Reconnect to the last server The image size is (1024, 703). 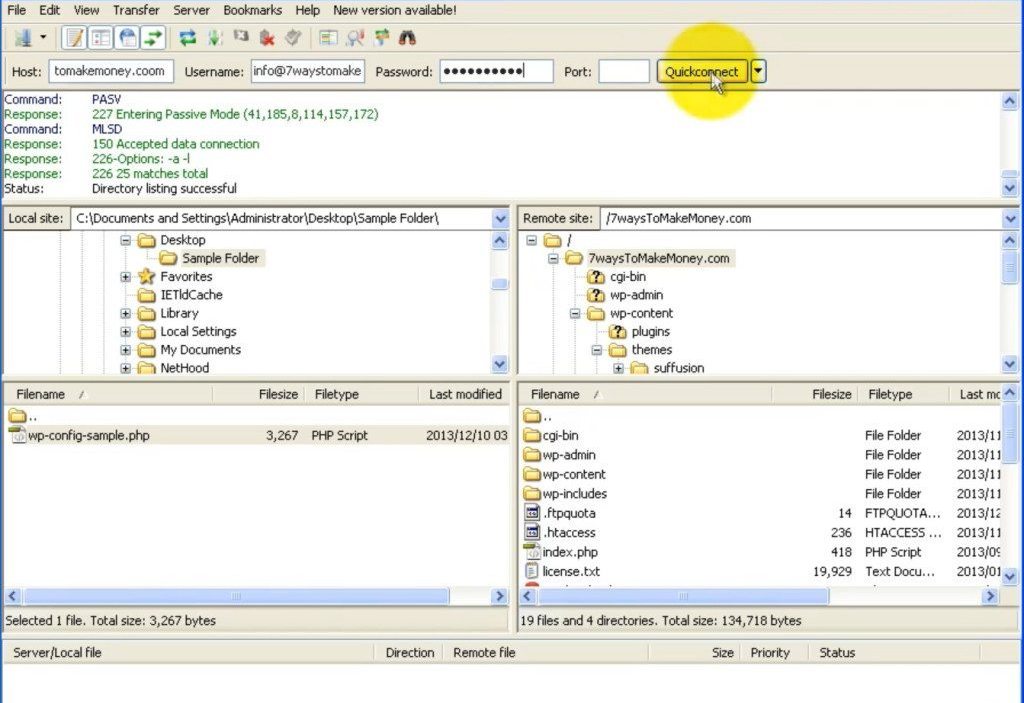point(293,39)
